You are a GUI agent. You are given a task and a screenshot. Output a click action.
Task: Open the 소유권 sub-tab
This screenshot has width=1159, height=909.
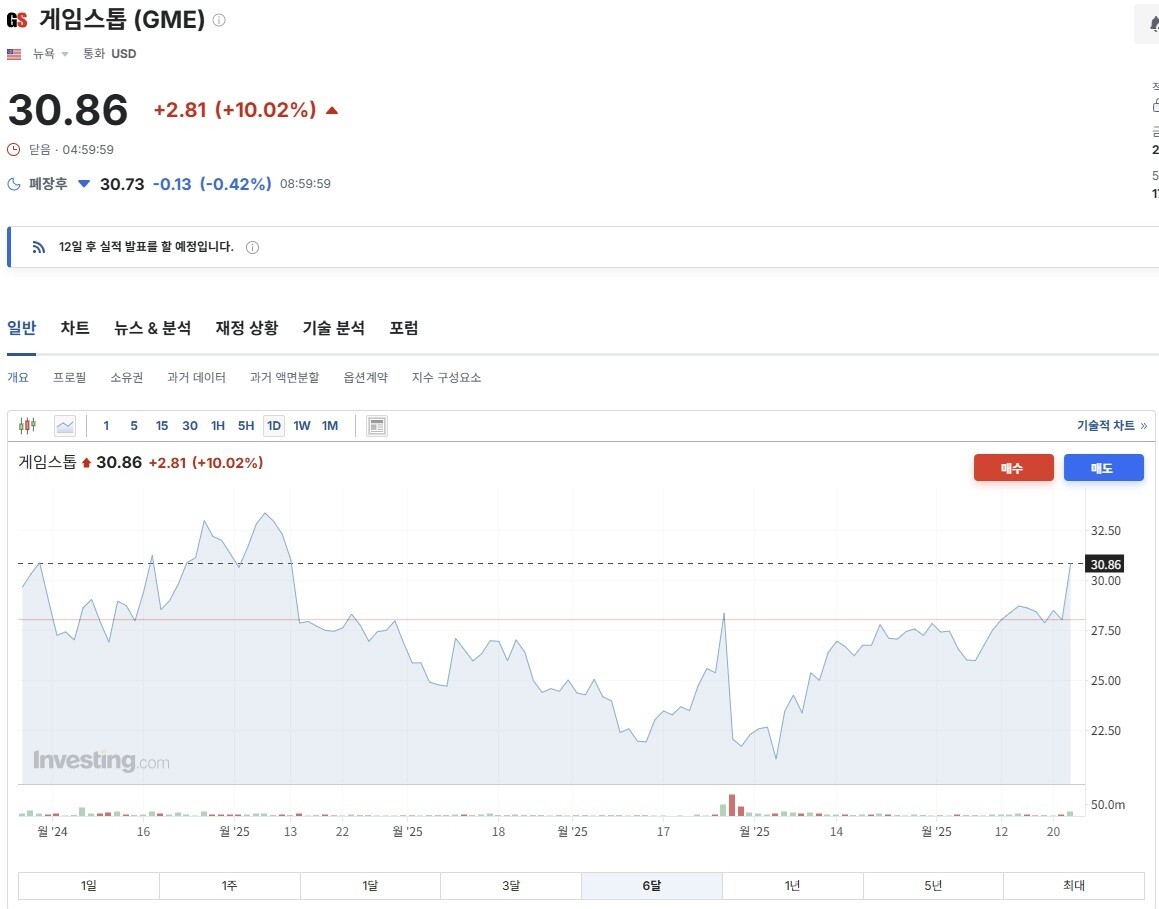[126, 378]
